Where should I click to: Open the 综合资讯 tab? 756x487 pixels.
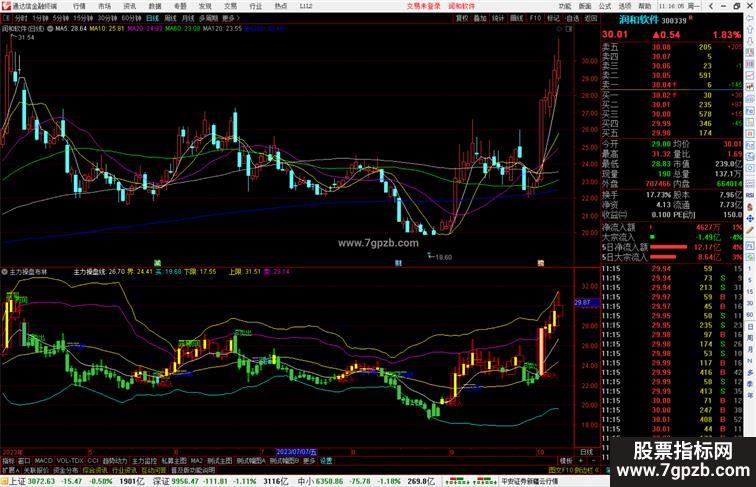click(x=95, y=470)
